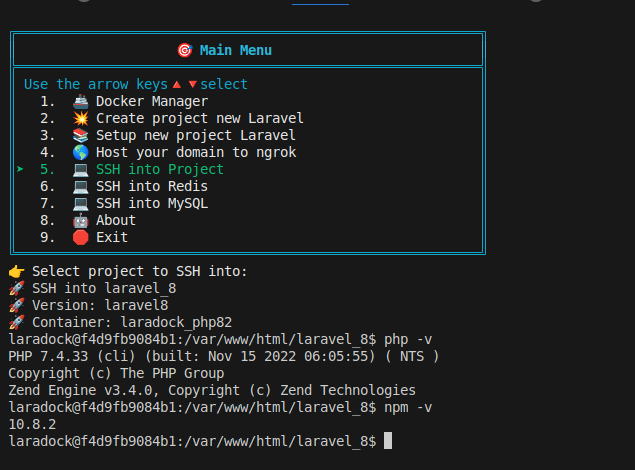Click the Main Menu title text
635x470 pixels.
point(236,50)
